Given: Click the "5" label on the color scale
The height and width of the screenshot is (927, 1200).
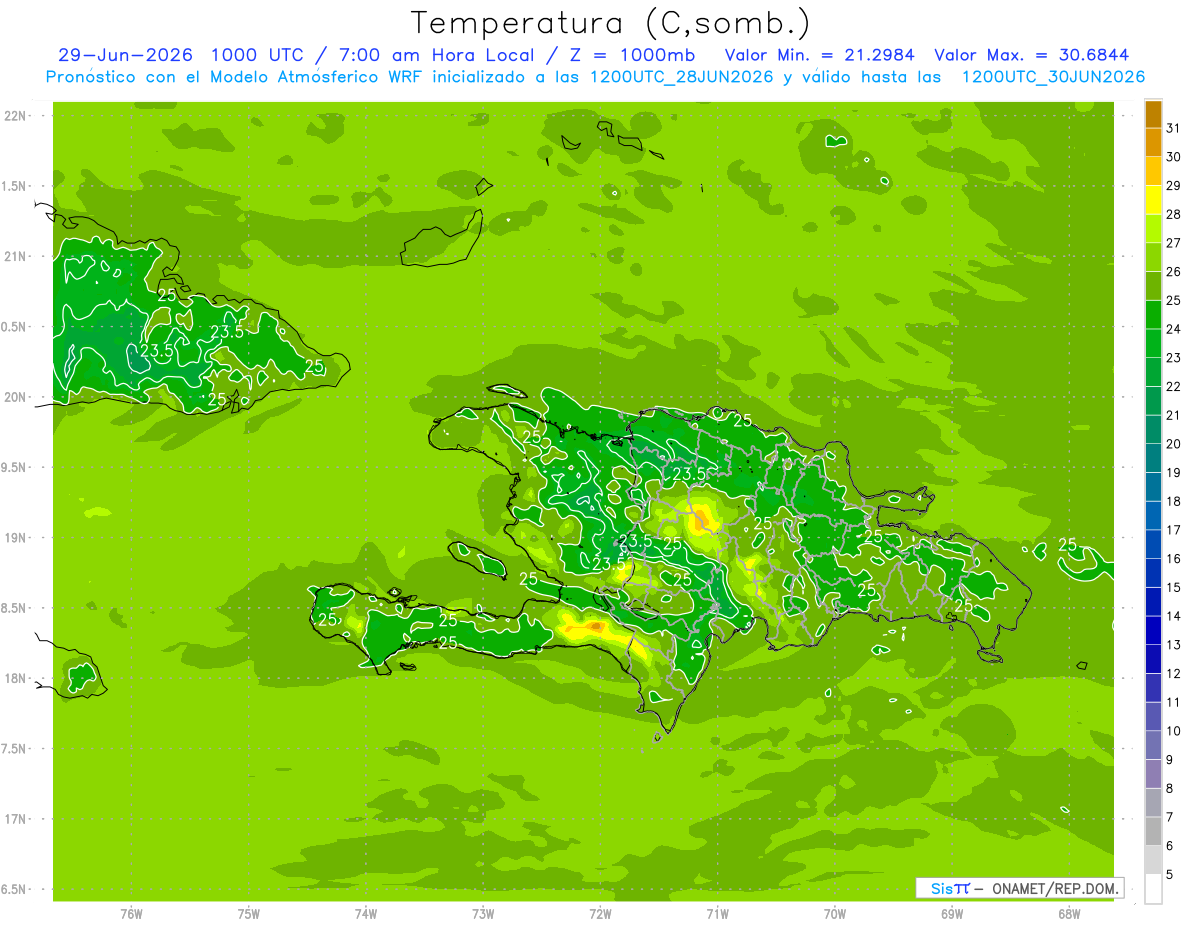Looking at the screenshot, I should [1169, 875].
